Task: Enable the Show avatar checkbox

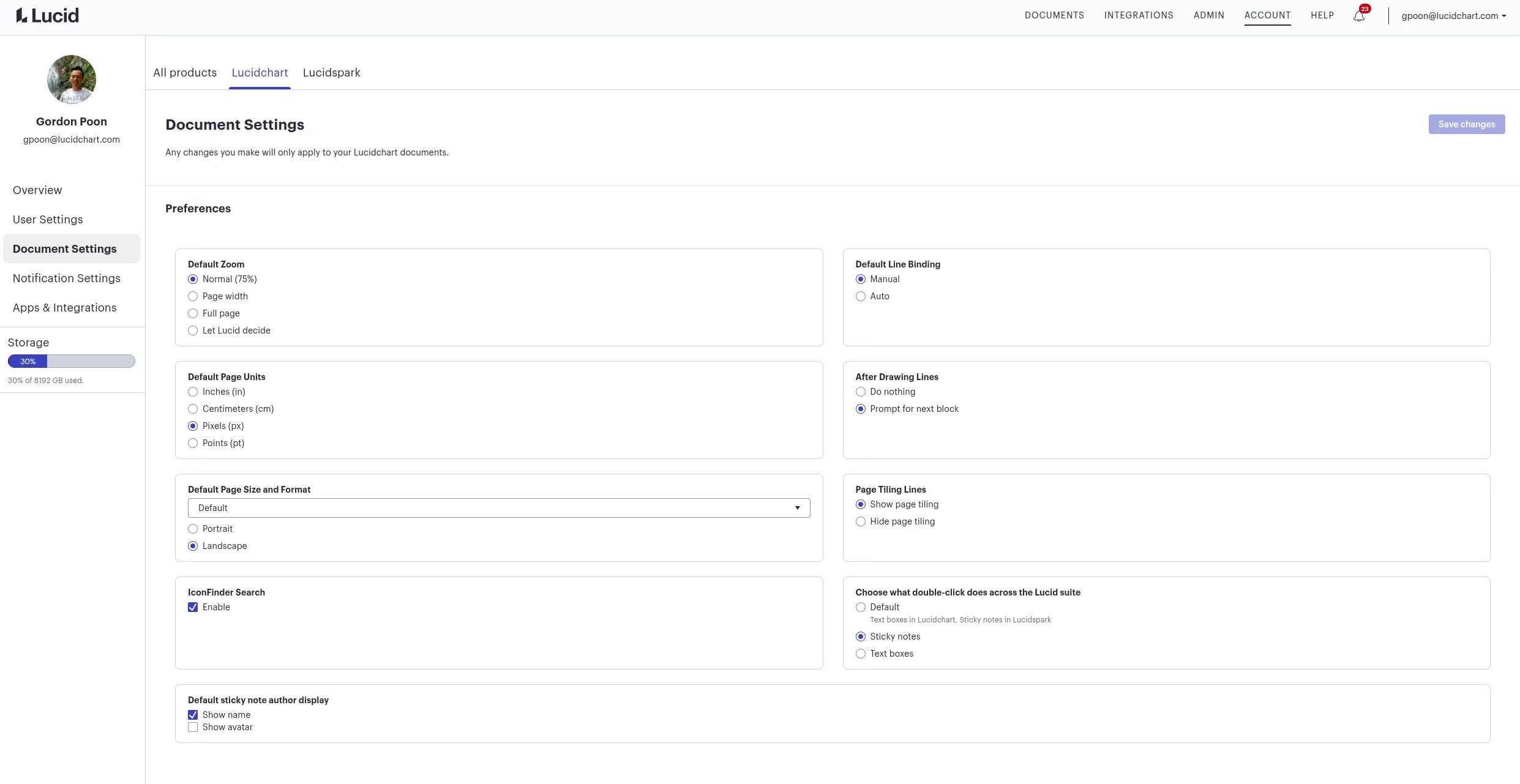Action: coord(193,727)
